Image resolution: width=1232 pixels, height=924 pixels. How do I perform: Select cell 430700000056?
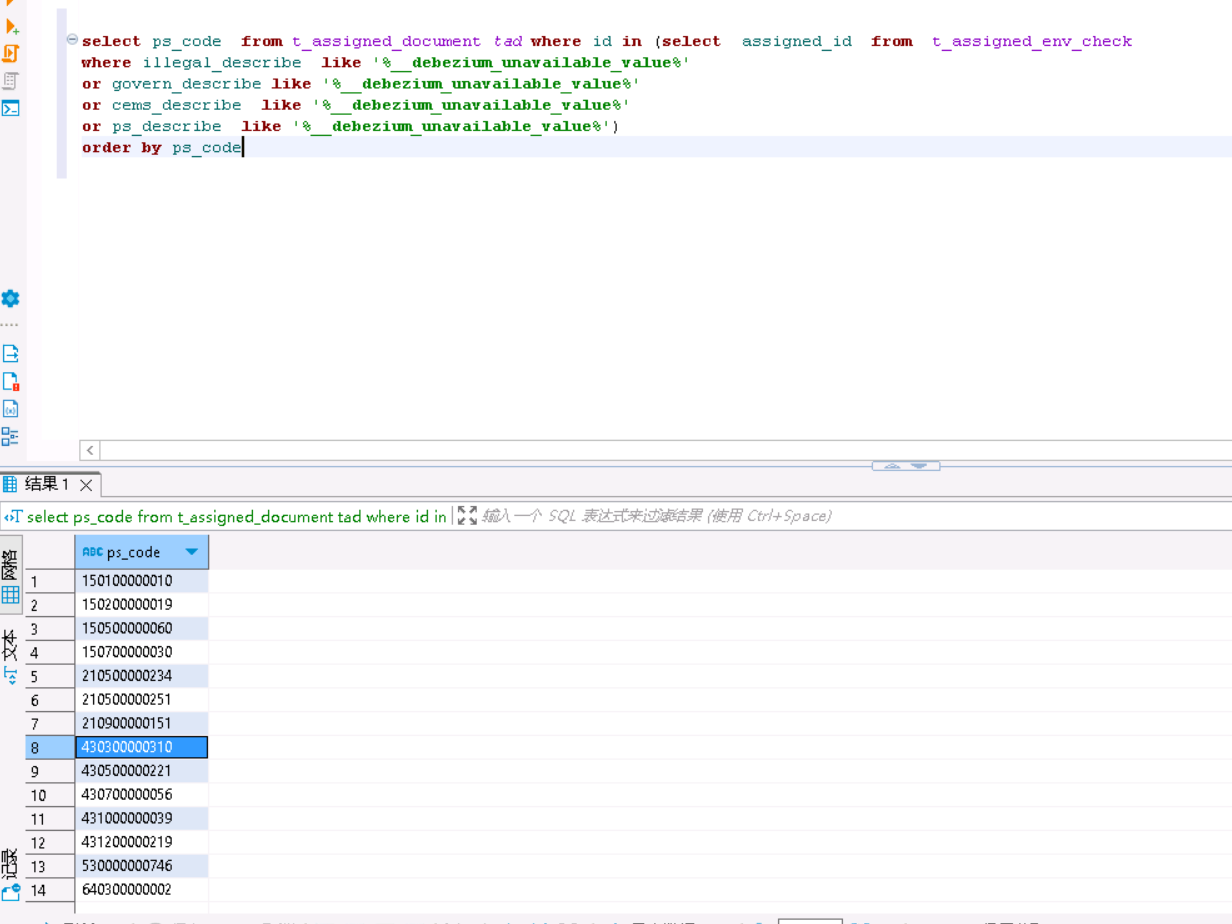click(x=142, y=795)
